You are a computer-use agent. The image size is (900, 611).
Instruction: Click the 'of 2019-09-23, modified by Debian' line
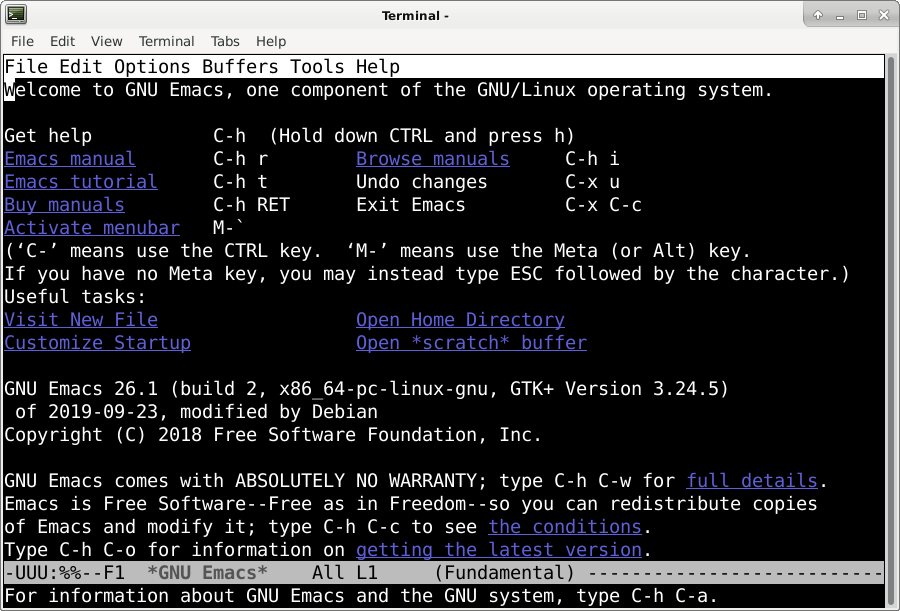pyautogui.click(x=196, y=411)
